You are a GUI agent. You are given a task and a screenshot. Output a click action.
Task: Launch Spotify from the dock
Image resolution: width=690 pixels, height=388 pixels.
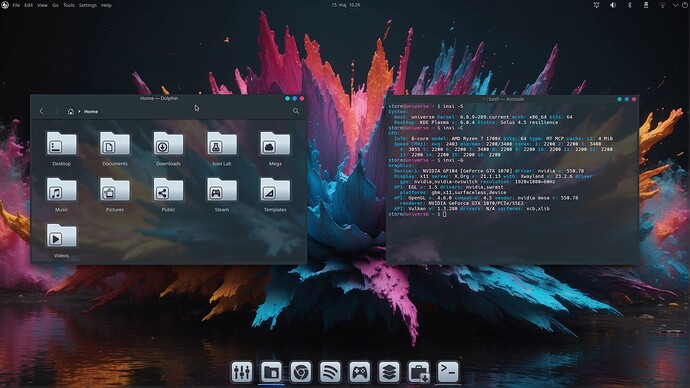pyautogui.click(x=330, y=372)
